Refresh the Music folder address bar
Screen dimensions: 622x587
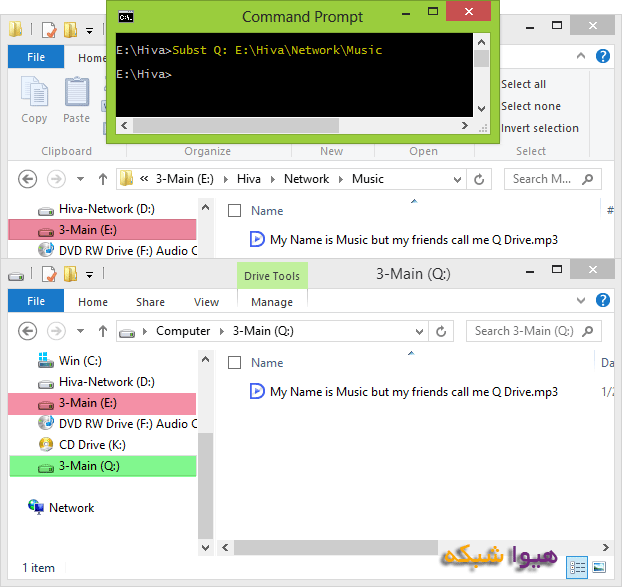tap(479, 179)
